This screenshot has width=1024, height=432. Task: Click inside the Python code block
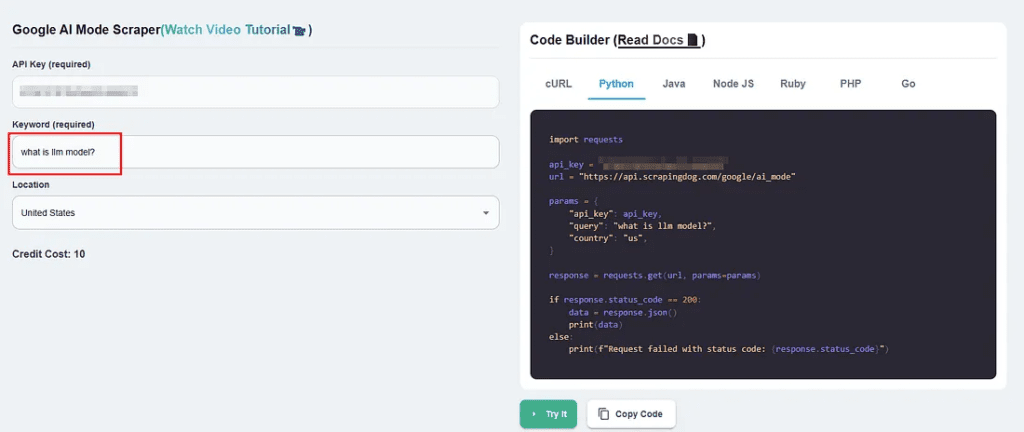tap(762, 245)
